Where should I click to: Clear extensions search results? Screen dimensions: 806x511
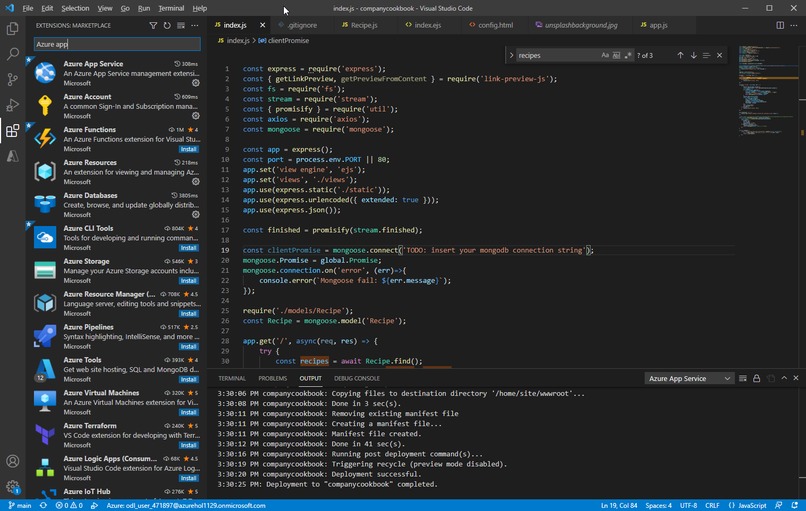(181, 25)
